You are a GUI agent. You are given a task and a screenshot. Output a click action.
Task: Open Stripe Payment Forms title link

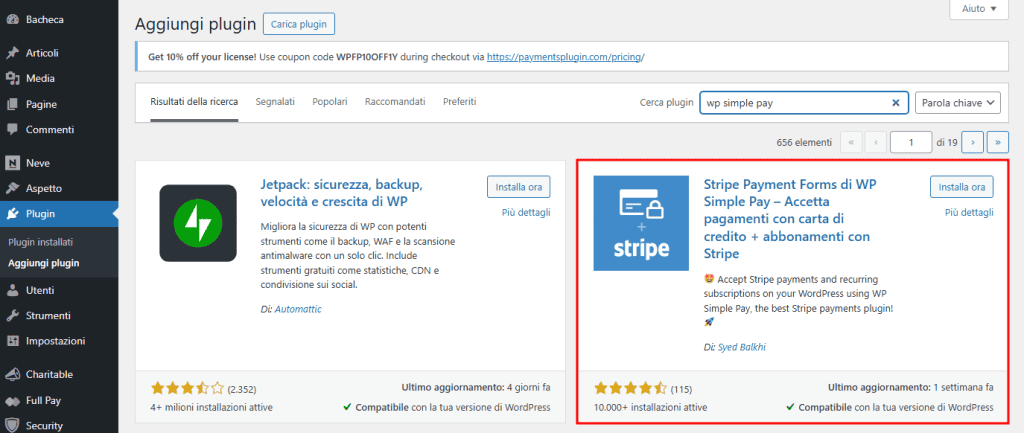[790, 219]
